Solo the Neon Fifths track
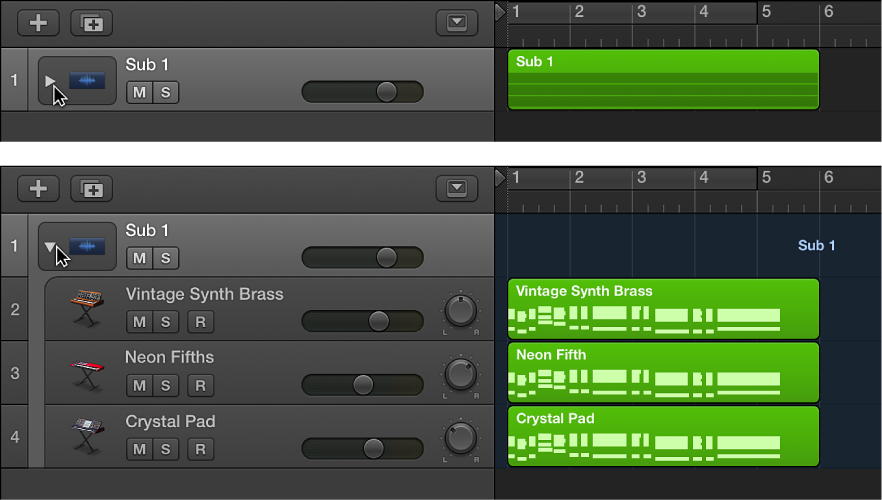Screen dimensions: 882x500 point(165,385)
